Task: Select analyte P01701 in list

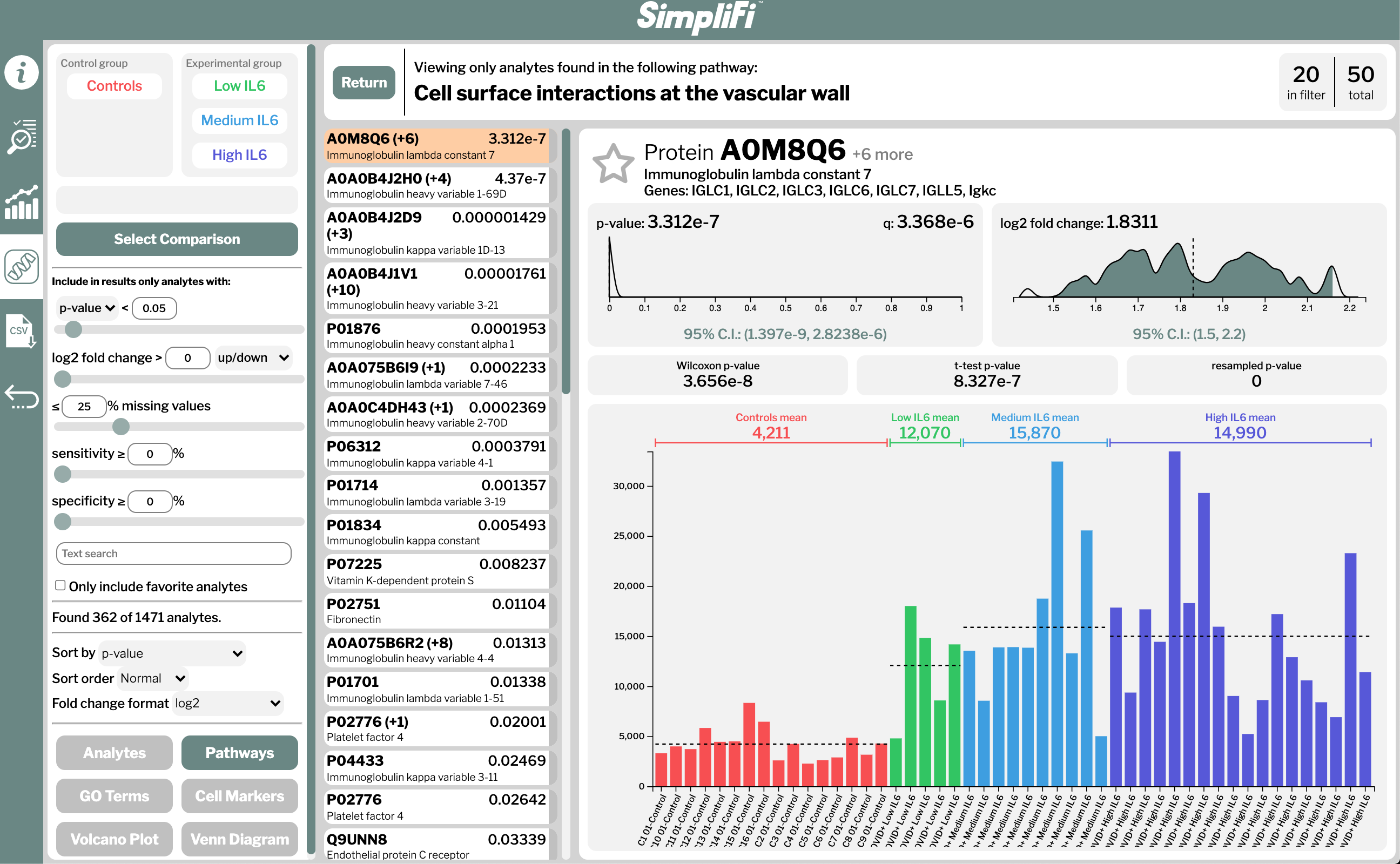Action: 436,689
